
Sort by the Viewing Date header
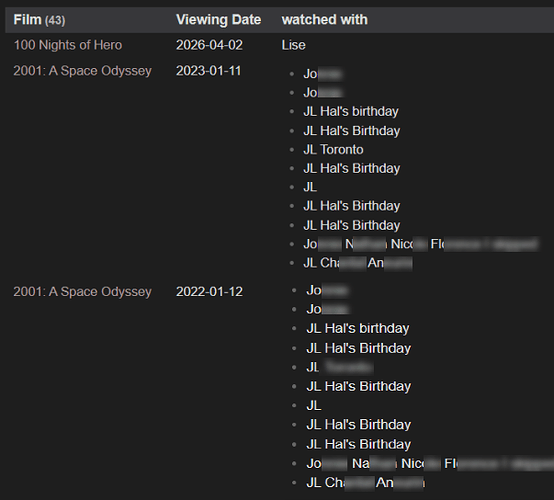[x=219, y=20]
